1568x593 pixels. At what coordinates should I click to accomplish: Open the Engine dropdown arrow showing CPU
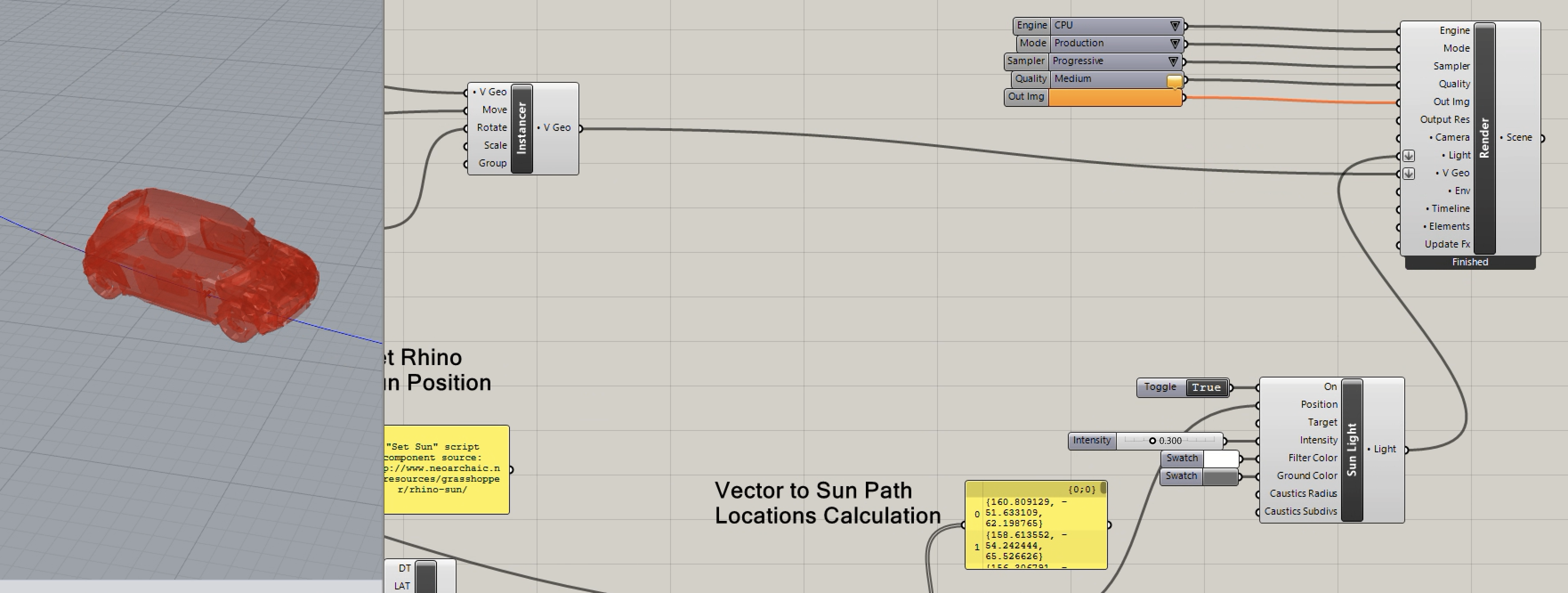pos(1175,25)
